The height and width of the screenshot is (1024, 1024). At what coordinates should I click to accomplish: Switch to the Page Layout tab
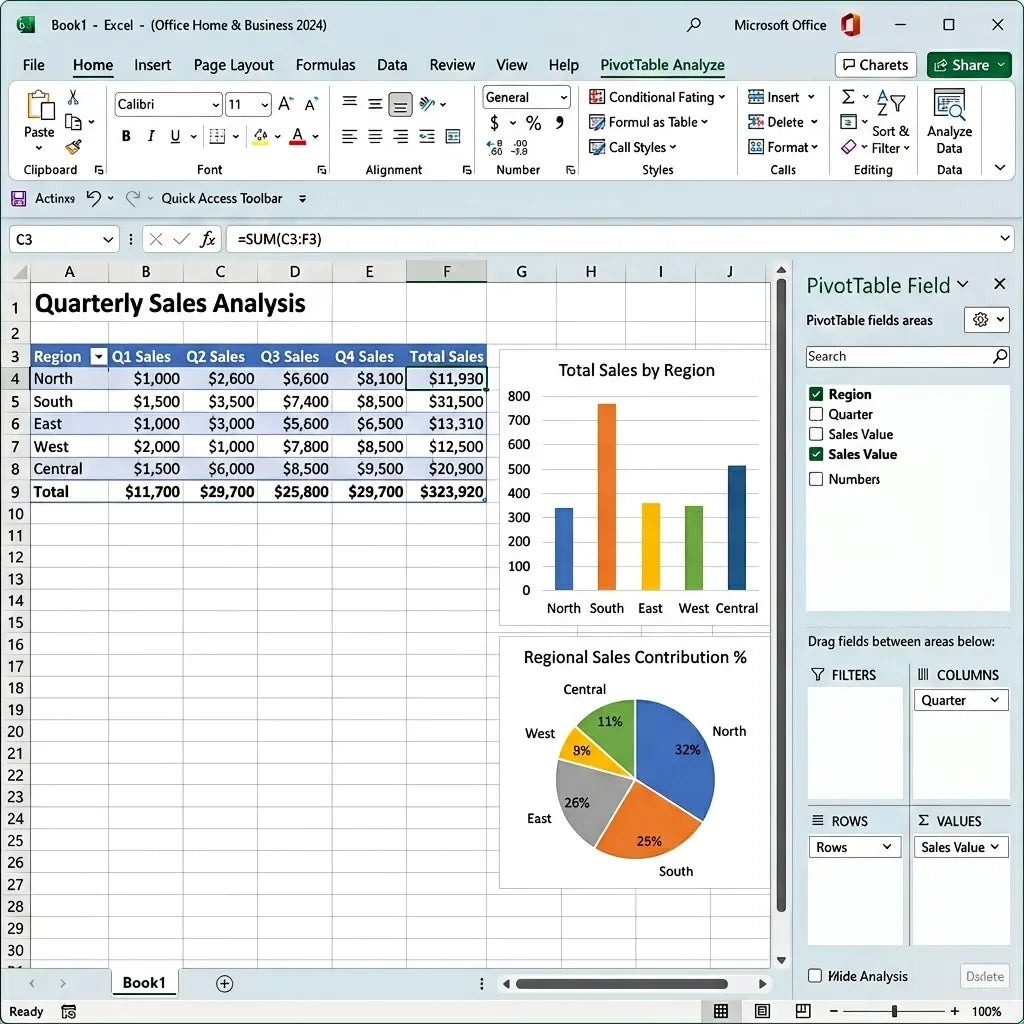pos(234,65)
